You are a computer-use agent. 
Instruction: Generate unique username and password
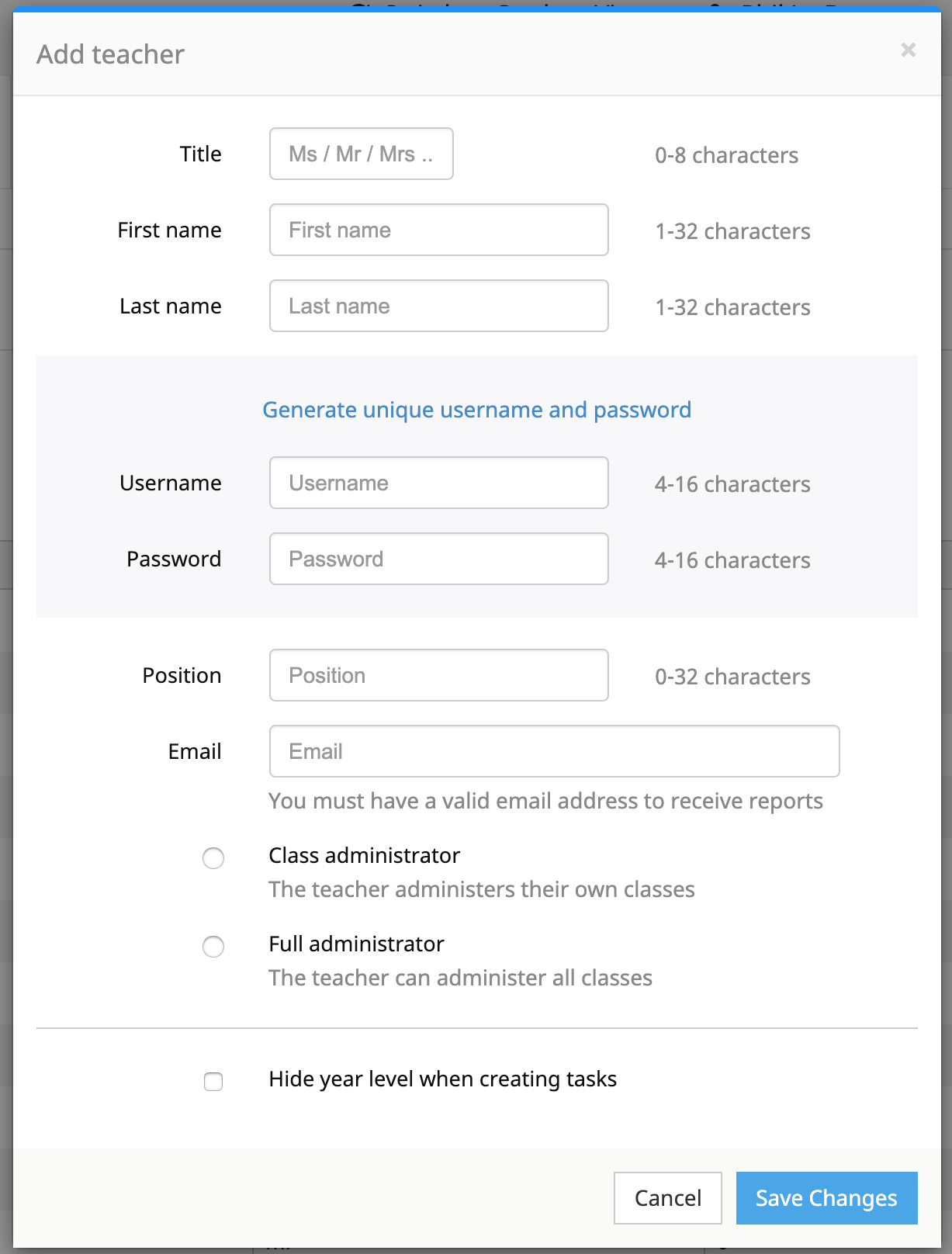coord(476,410)
